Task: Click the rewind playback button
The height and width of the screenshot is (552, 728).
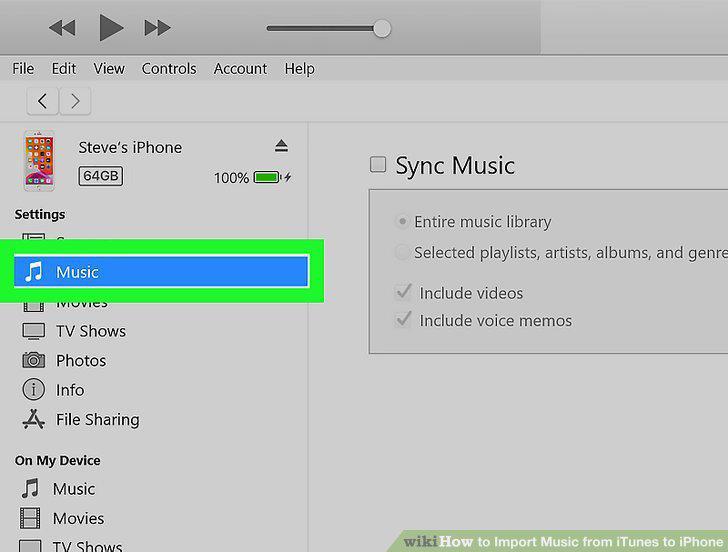Action: [x=62, y=28]
